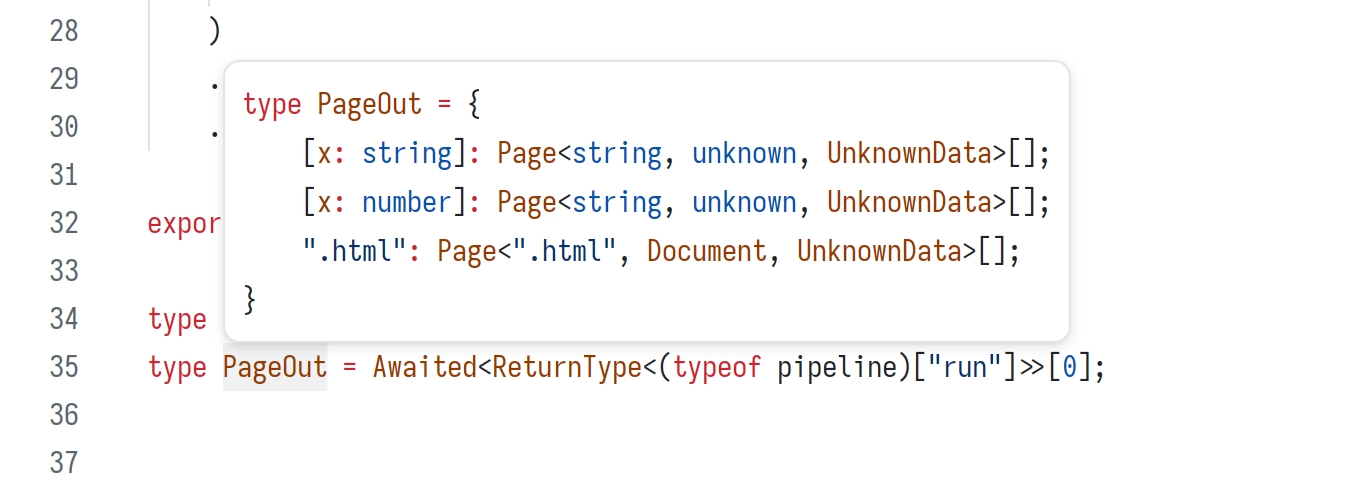Click the highlighted PageOut identifier on line 35
This screenshot has width=1358, height=488.
tap(275, 367)
